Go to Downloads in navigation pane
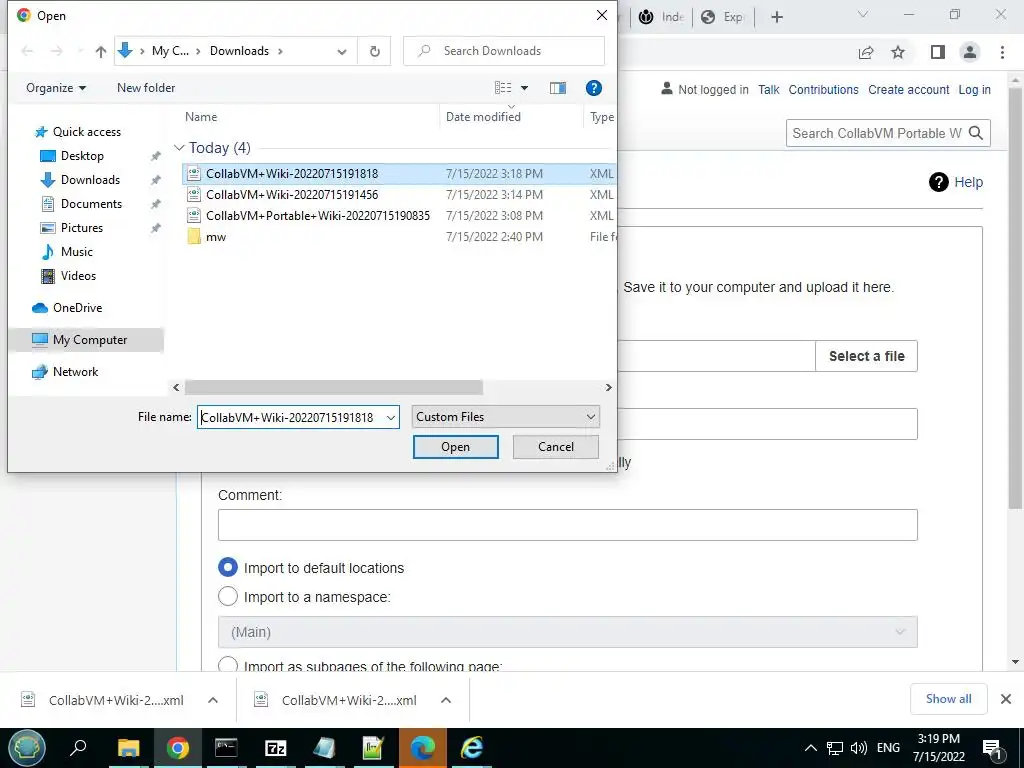This screenshot has height=768, width=1024. (x=90, y=180)
